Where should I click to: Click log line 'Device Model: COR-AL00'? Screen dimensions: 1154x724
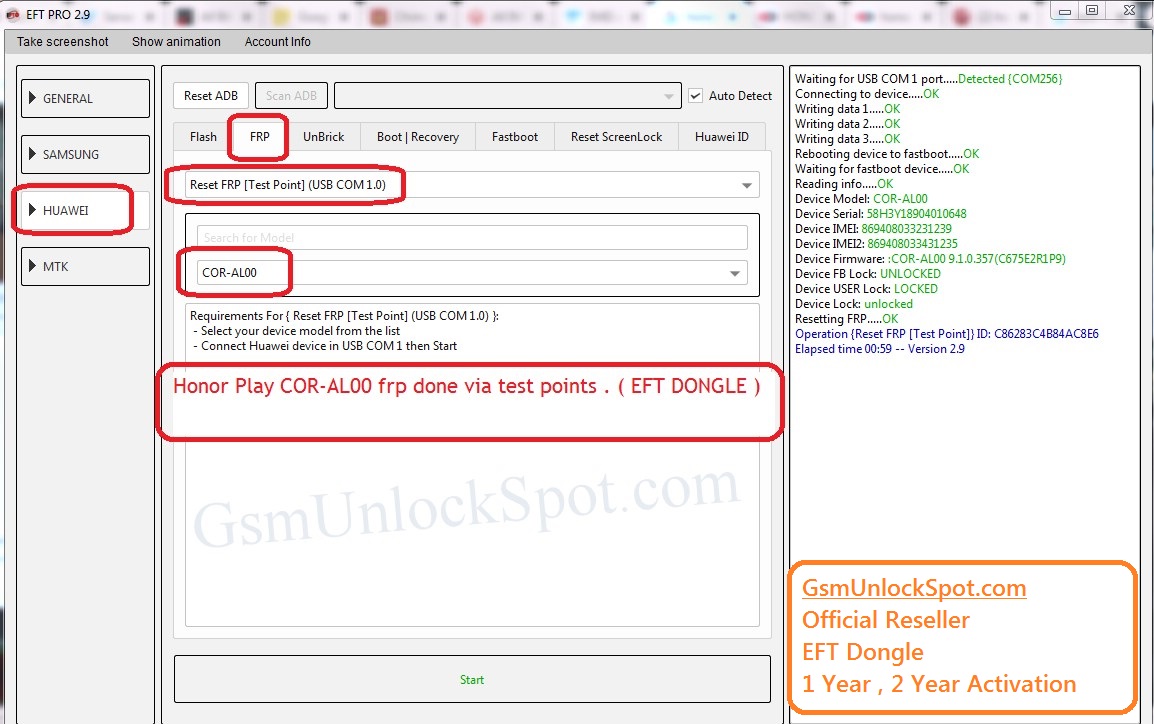coord(861,199)
